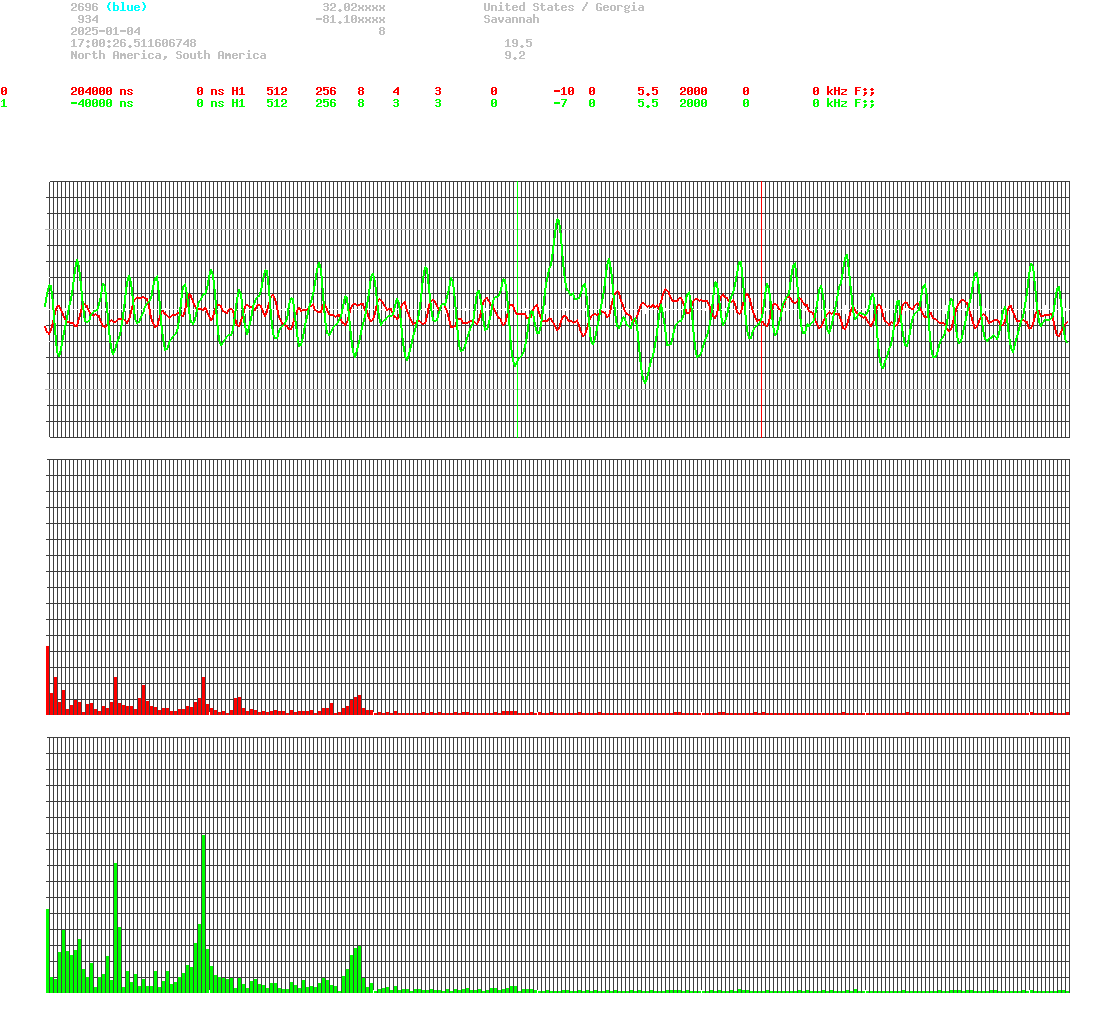Click '512' in the red channel row
This screenshot has width=1095, height=1015.
[x=277, y=92]
